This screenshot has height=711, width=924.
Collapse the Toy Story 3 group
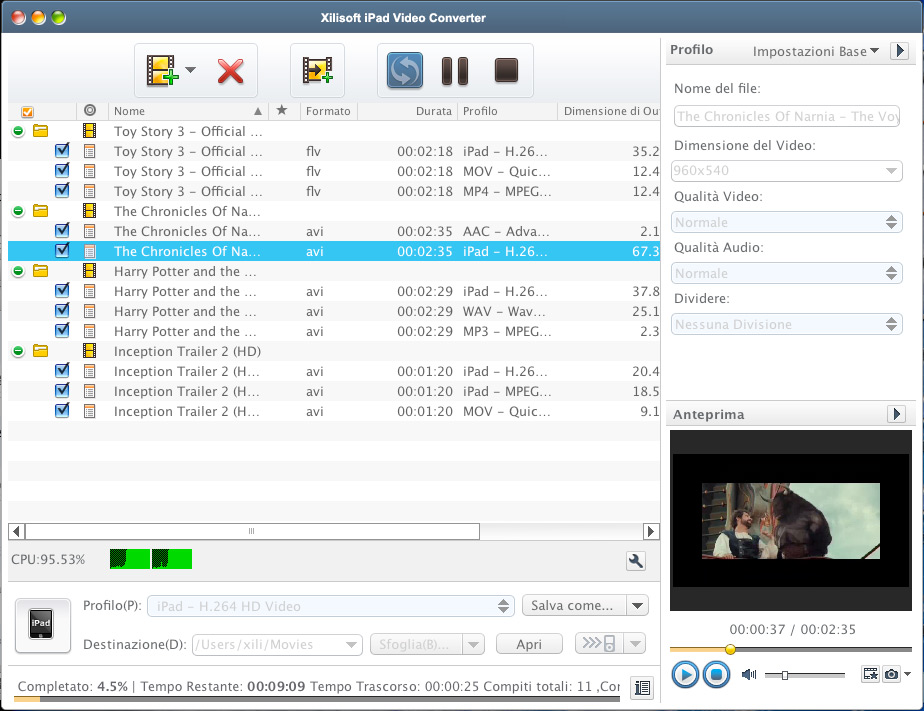(18, 131)
